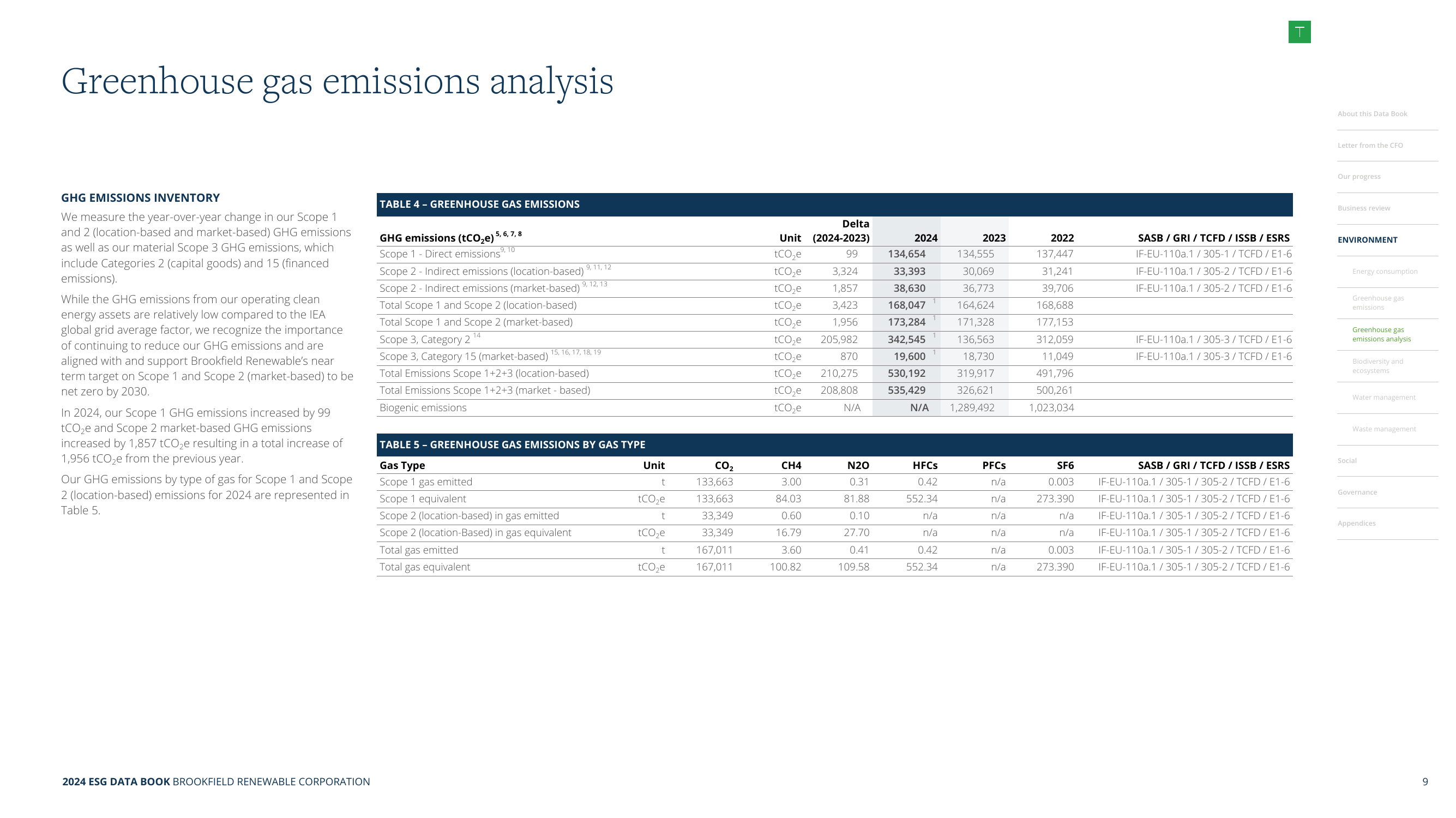Open Waste management subsection
1456x818 pixels.
(x=1383, y=429)
